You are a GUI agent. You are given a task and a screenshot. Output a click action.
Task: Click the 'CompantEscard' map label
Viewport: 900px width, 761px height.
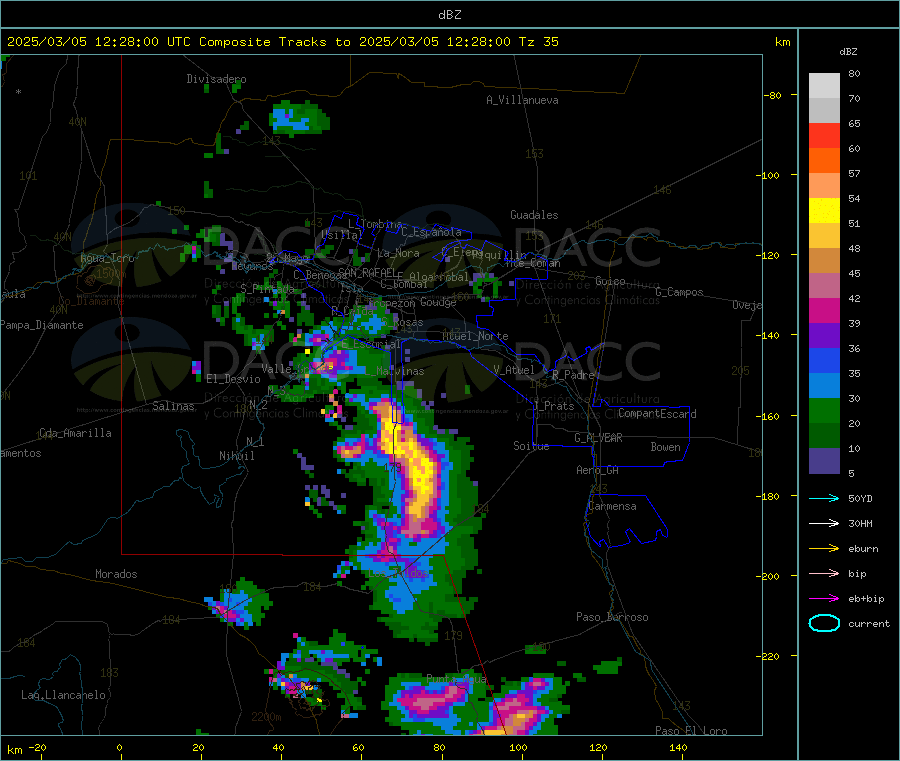click(x=657, y=414)
